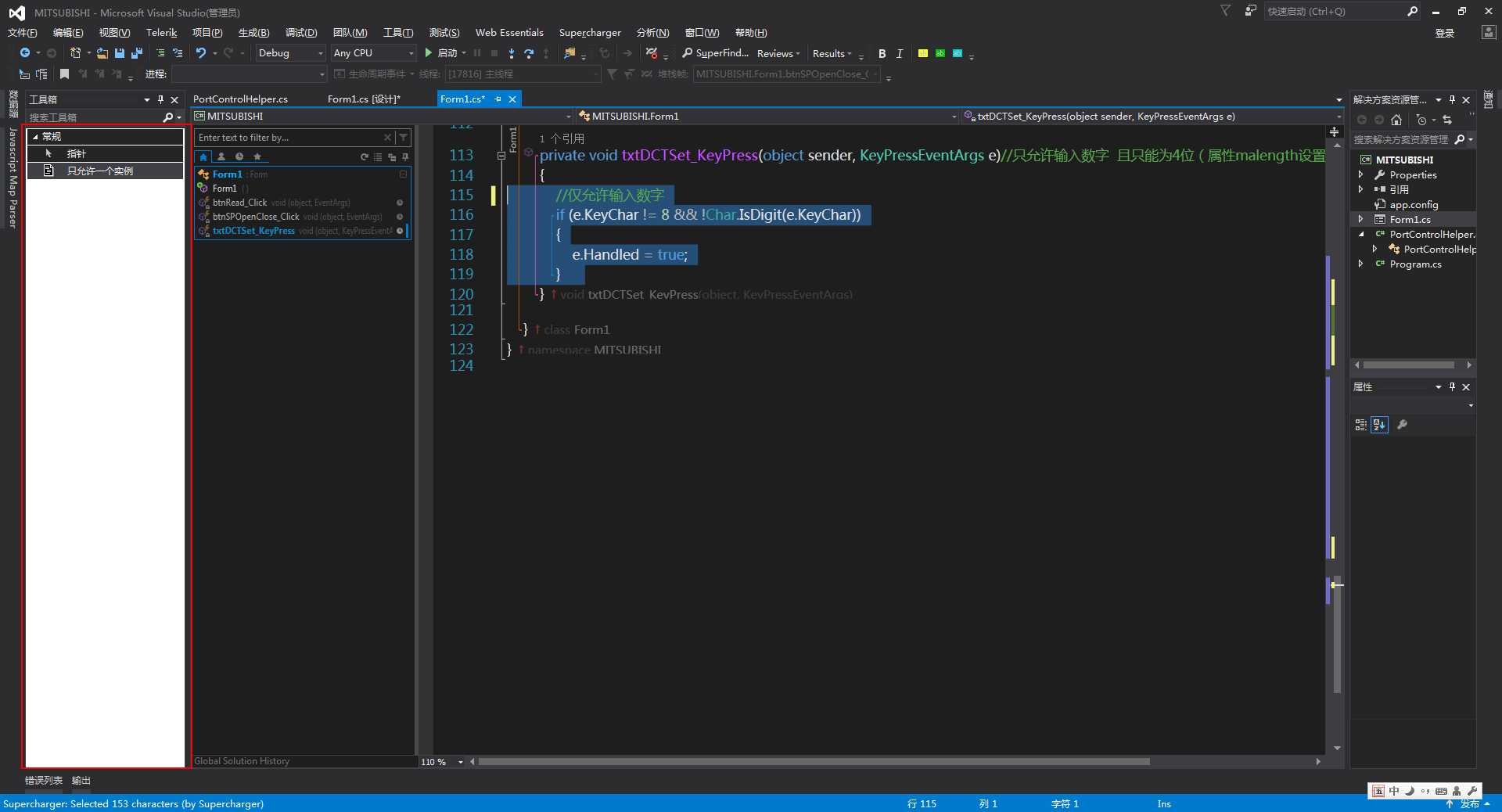
Task: Click the SuperFind magnifier button
Action: [715, 53]
